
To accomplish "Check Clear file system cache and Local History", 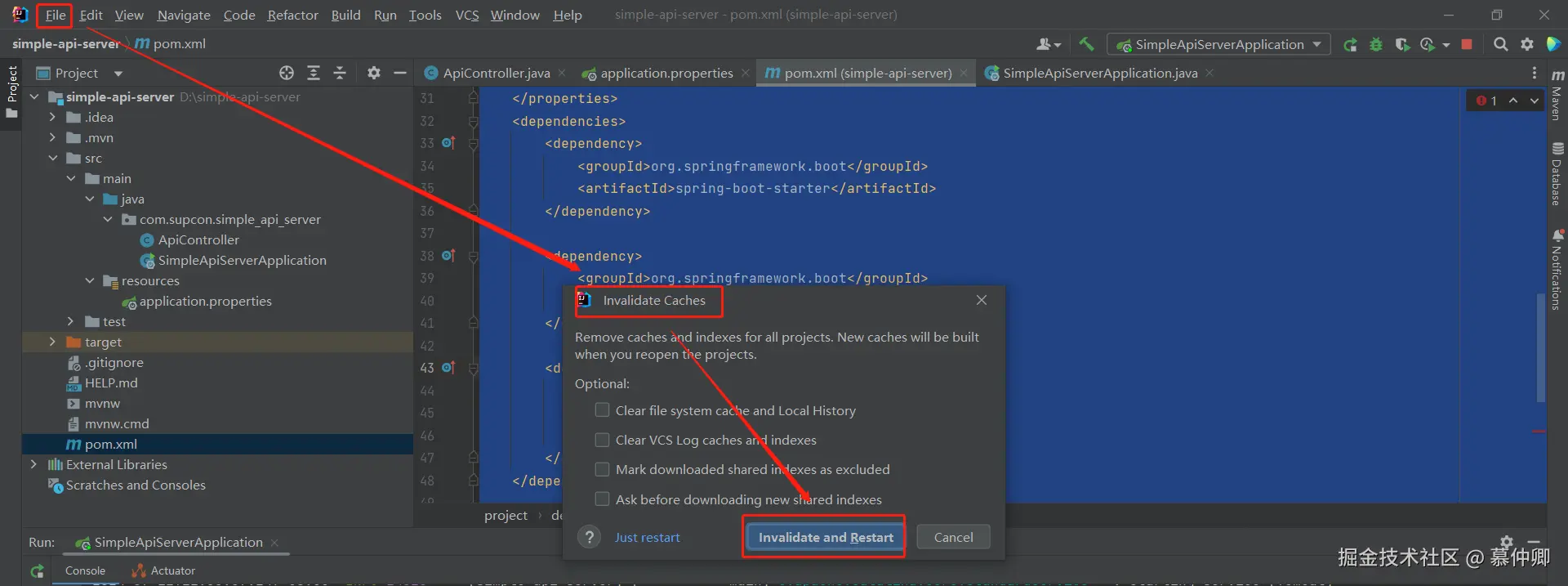I will (602, 410).
